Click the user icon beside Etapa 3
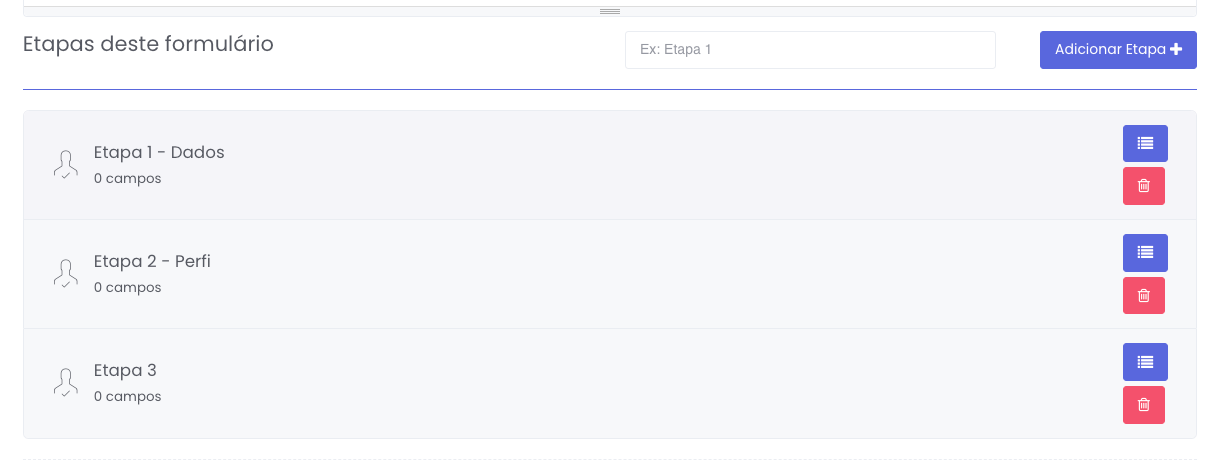This screenshot has height=461, width=1205. pos(66,382)
